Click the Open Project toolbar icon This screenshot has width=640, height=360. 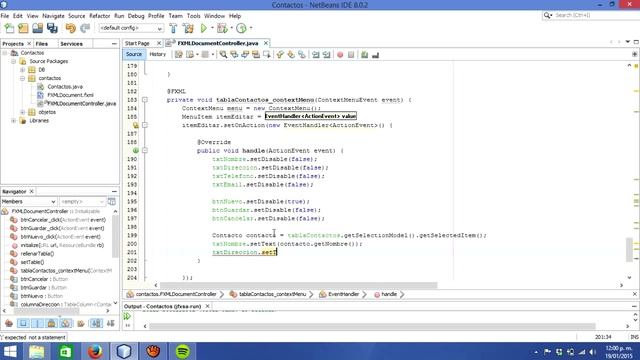pyautogui.click(x=38, y=28)
